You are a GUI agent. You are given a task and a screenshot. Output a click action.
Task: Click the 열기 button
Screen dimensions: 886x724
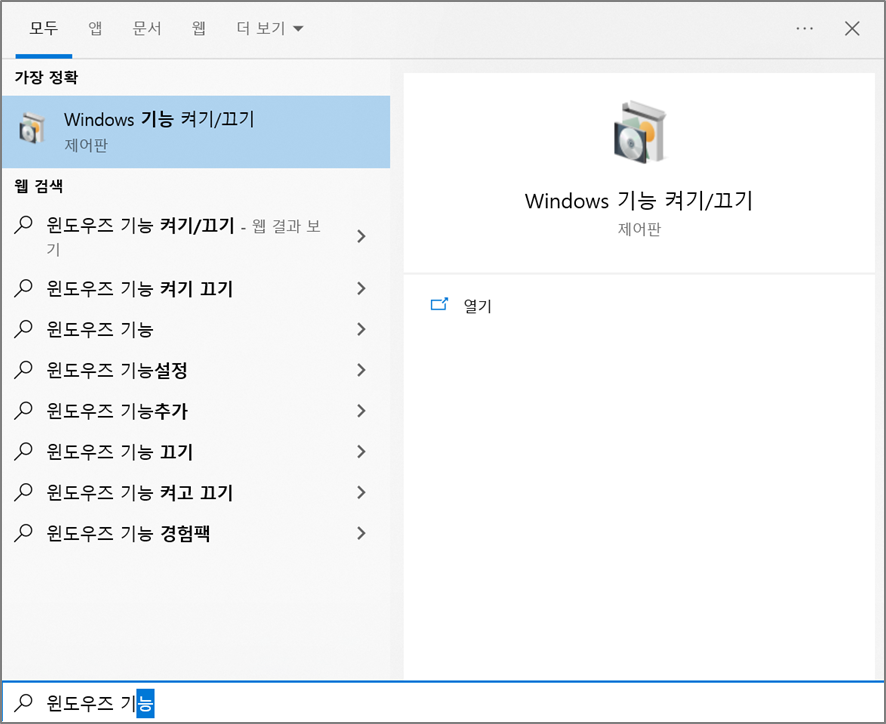pos(477,306)
